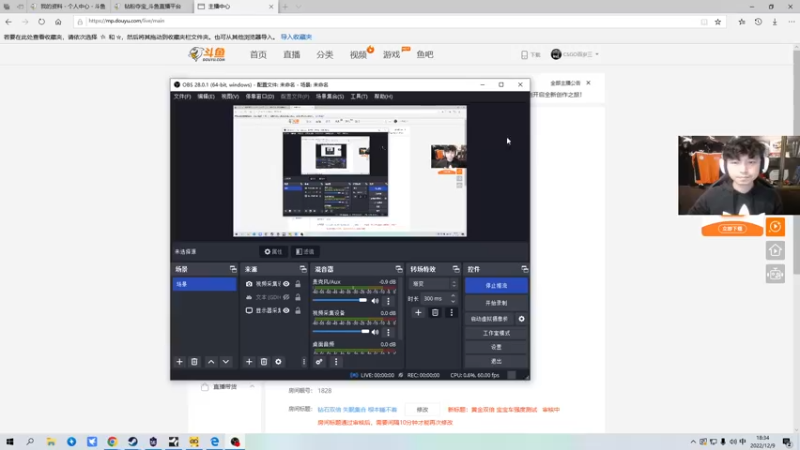Open 工具(T) menu in OBS
This screenshot has width=800, height=450.
tap(359, 96)
